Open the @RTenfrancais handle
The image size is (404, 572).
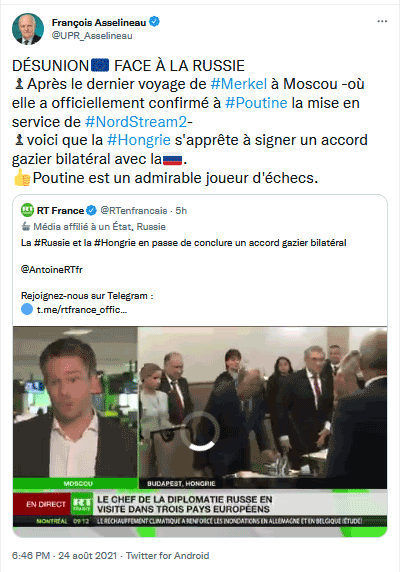point(134,211)
